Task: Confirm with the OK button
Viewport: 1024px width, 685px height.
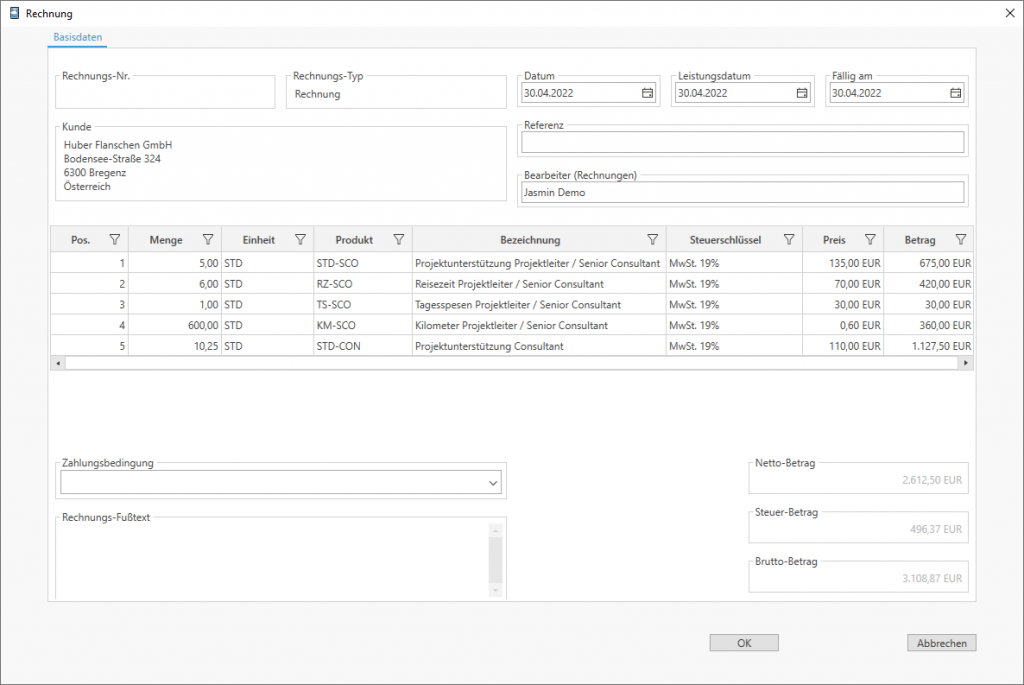Action: click(744, 643)
